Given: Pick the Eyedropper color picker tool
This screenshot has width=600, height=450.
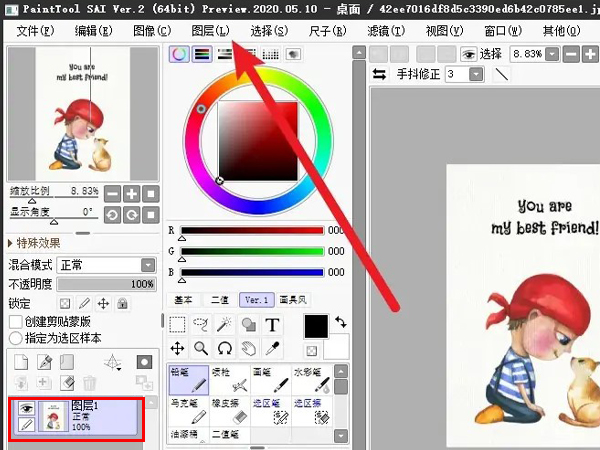Looking at the screenshot, I should [x=272, y=348].
